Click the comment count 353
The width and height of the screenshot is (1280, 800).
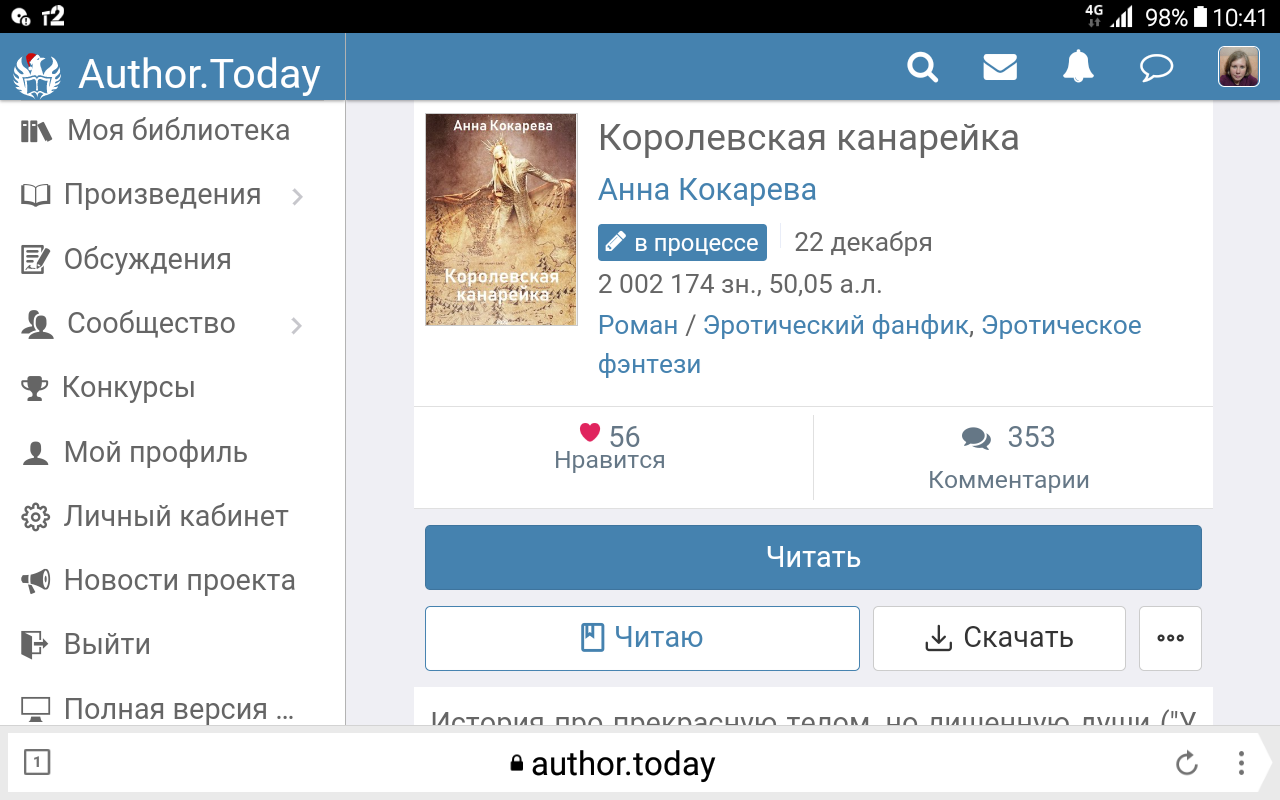tap(1031, 437)
